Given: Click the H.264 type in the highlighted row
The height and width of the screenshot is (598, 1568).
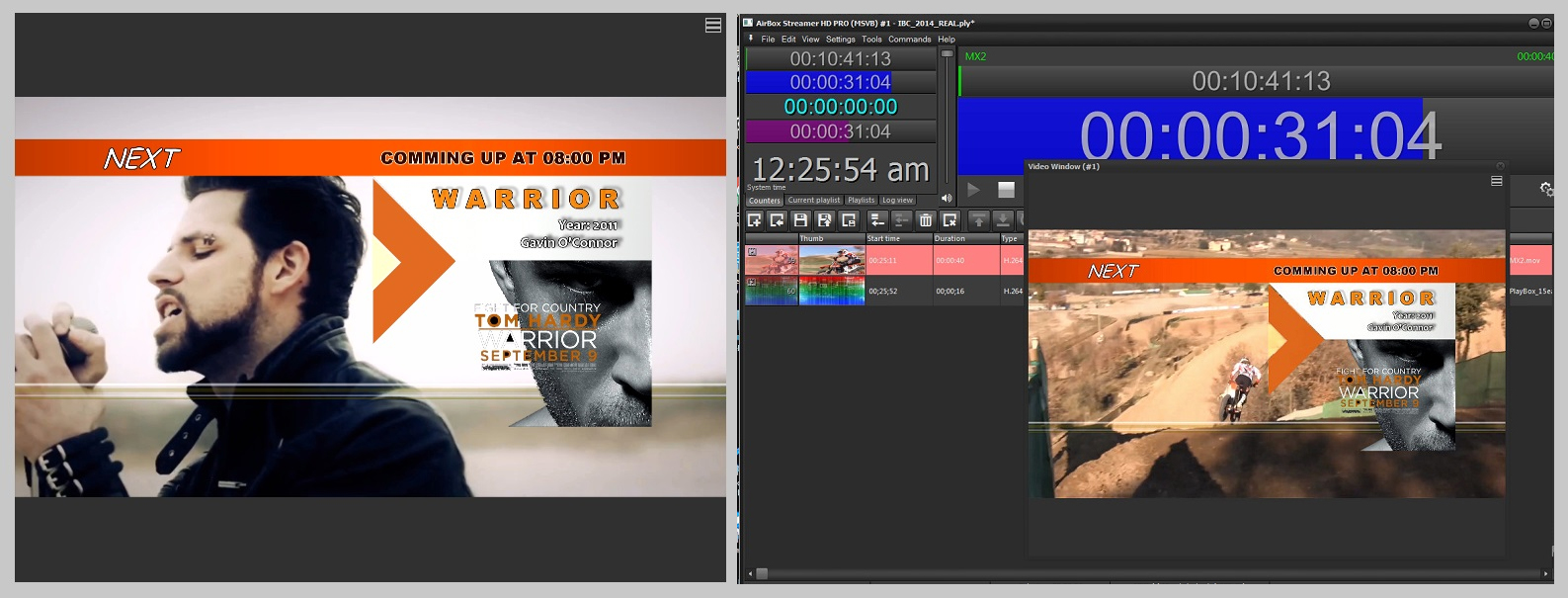Looking at the screenshot, I should (1013, 261).
